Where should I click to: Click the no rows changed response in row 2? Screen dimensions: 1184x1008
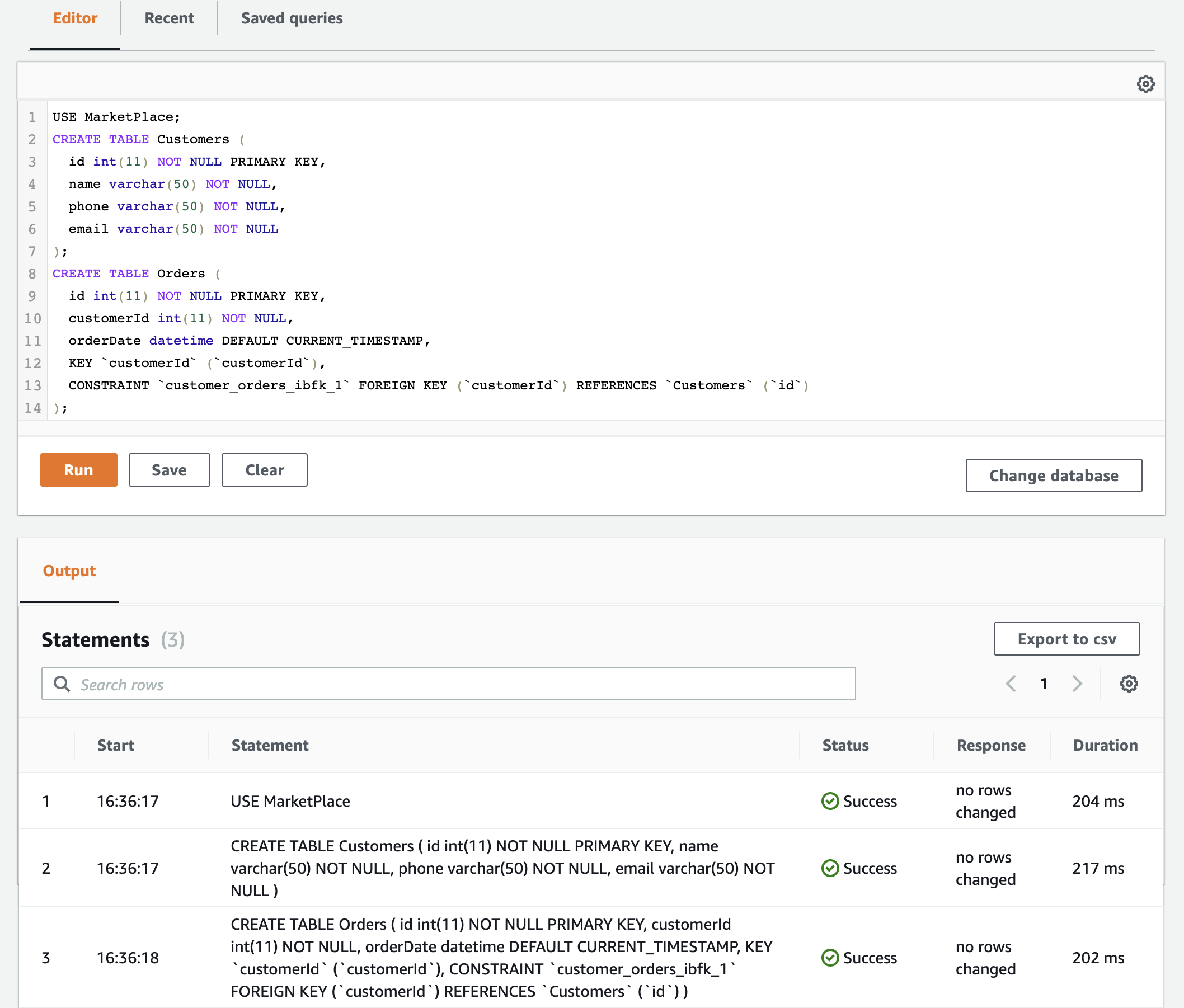point(986,868)
